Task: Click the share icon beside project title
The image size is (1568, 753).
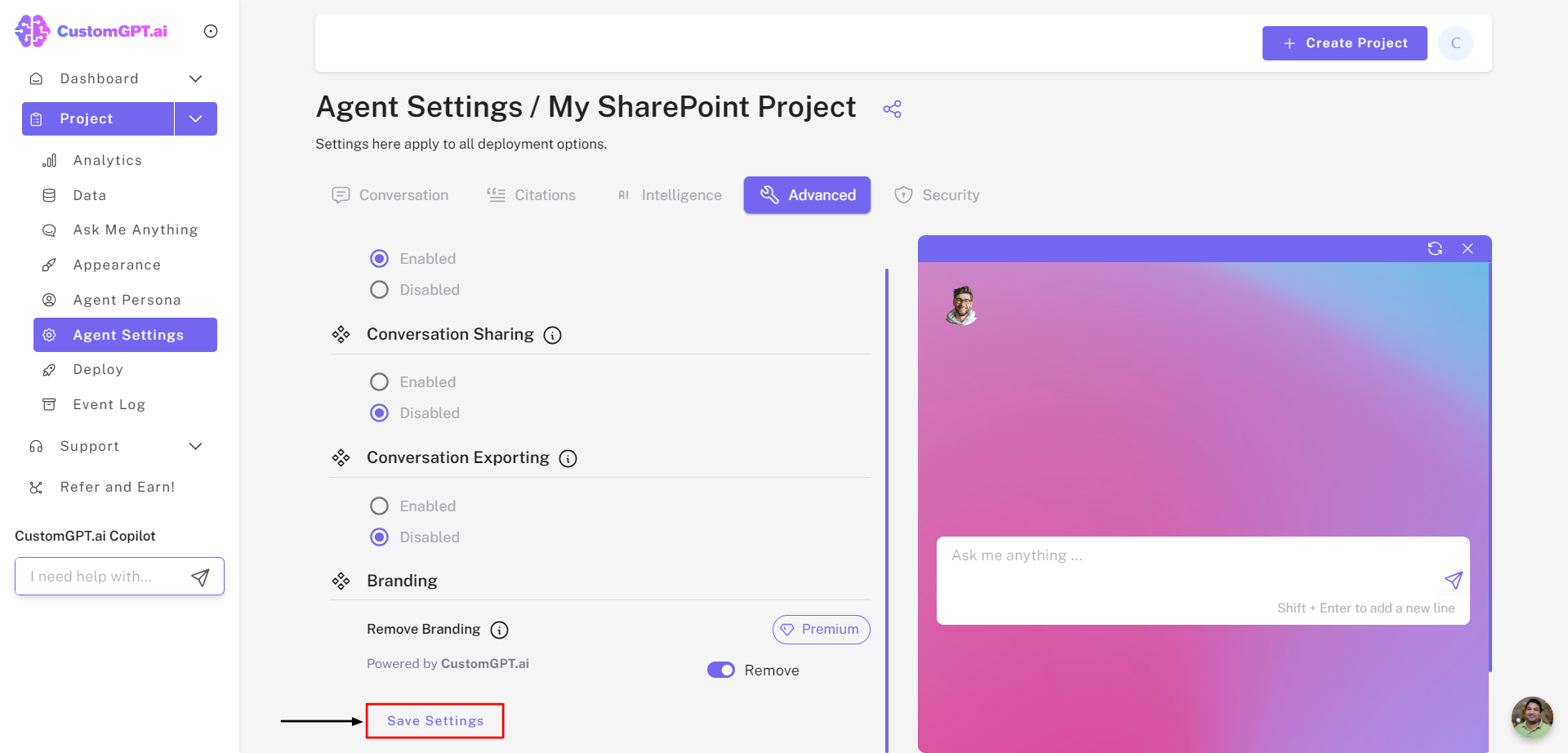Action: (893, 109)
